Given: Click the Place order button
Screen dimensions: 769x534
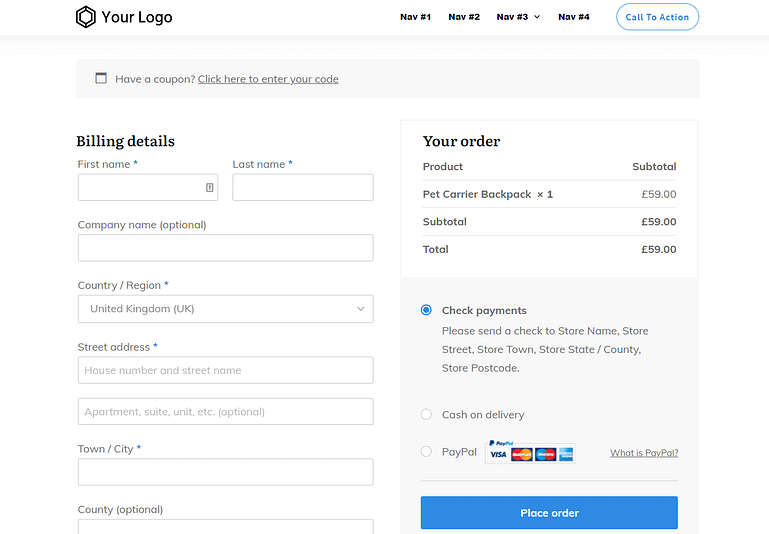Looking at the screenshot, I should pyautogui.click(x=549, y=513).
